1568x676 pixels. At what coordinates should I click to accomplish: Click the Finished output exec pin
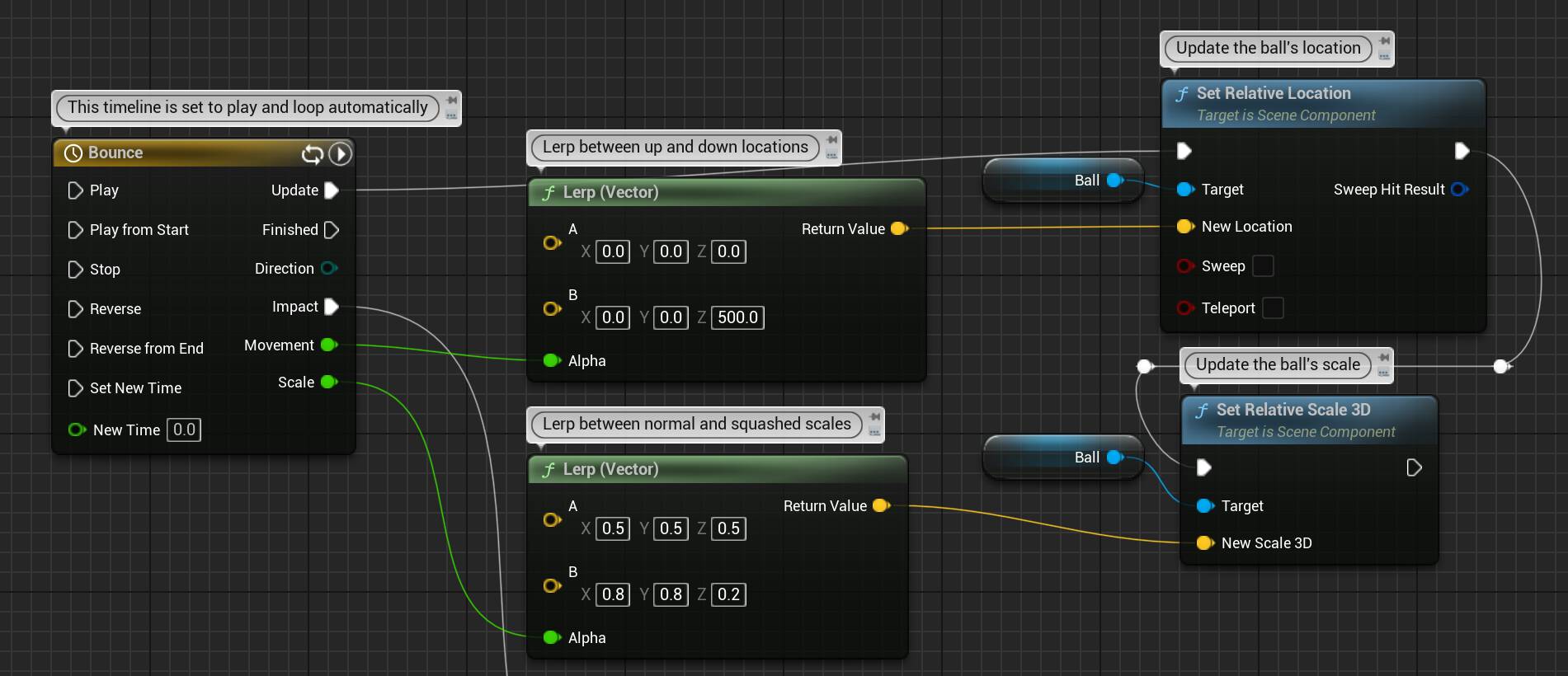click(332, 230)
